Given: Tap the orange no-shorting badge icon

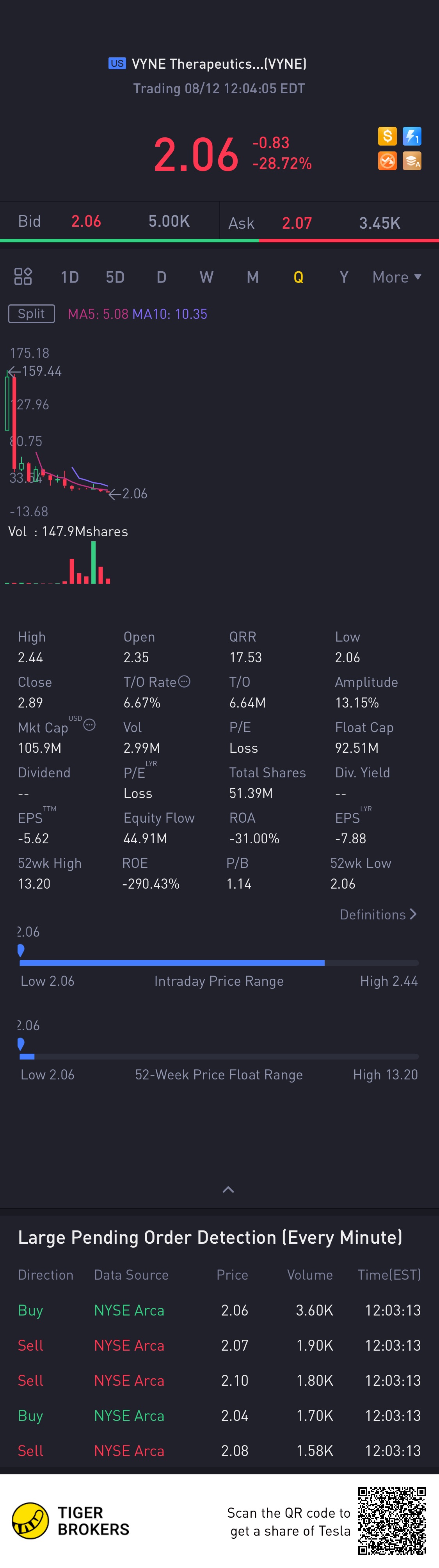Looking at the screenshot, I should (x=387, y=161).
